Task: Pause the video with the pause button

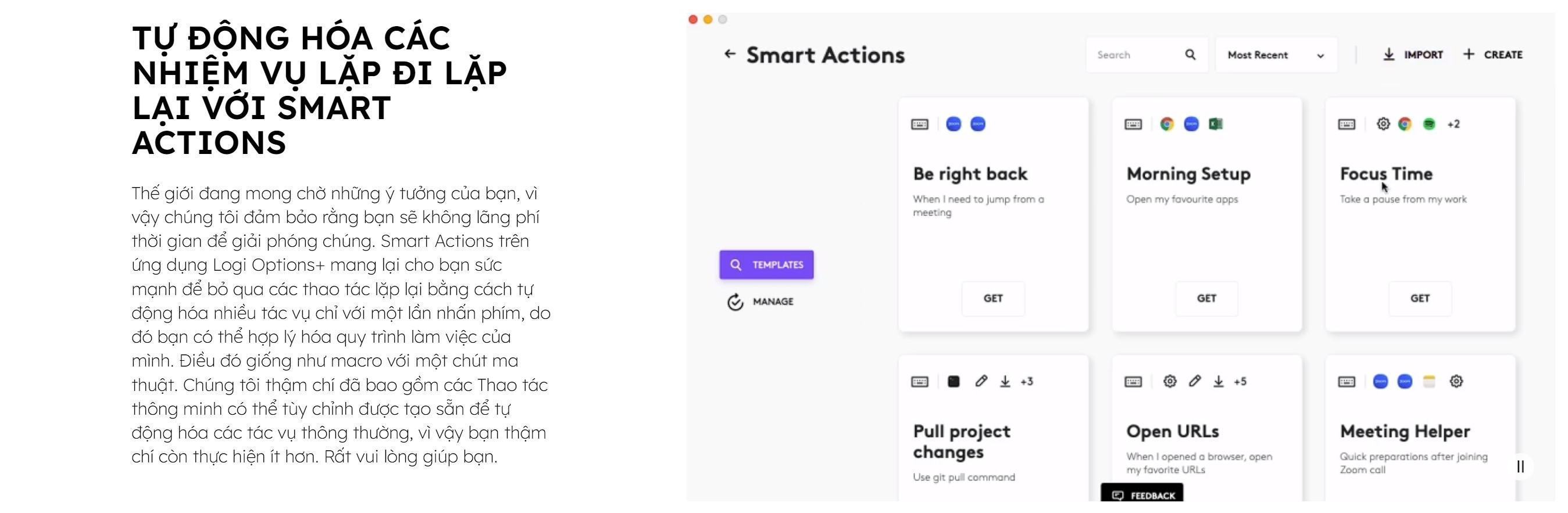Action: (1520, 467)
